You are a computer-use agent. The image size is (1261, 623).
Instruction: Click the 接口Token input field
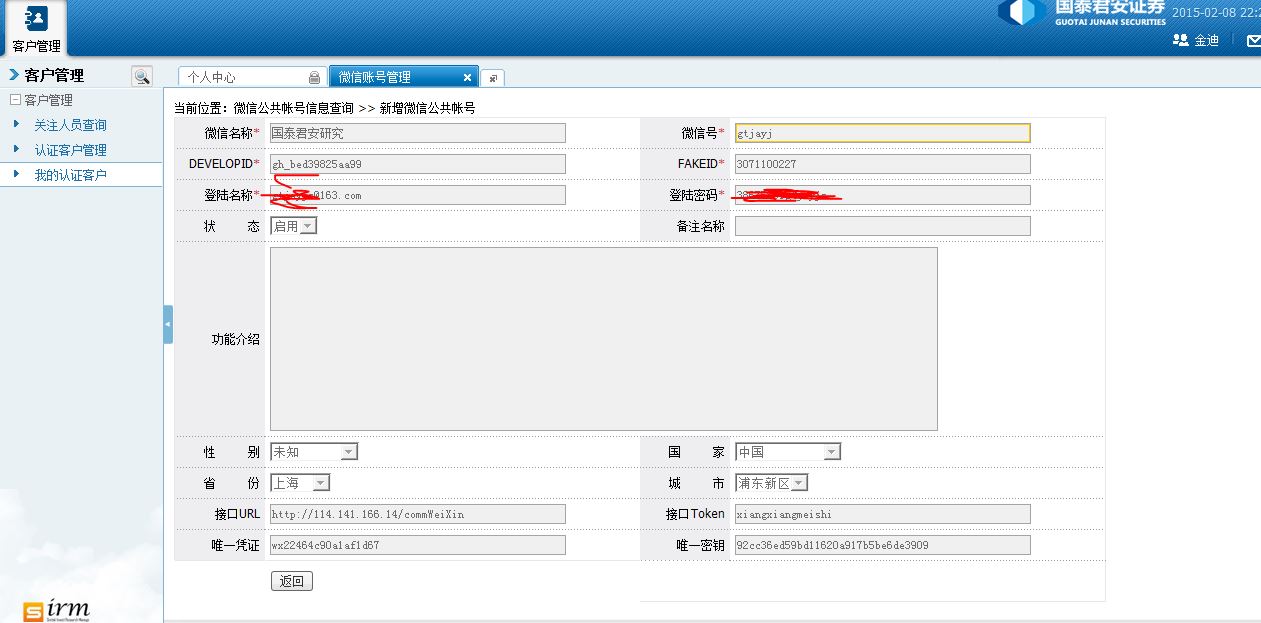coord(882,514)
